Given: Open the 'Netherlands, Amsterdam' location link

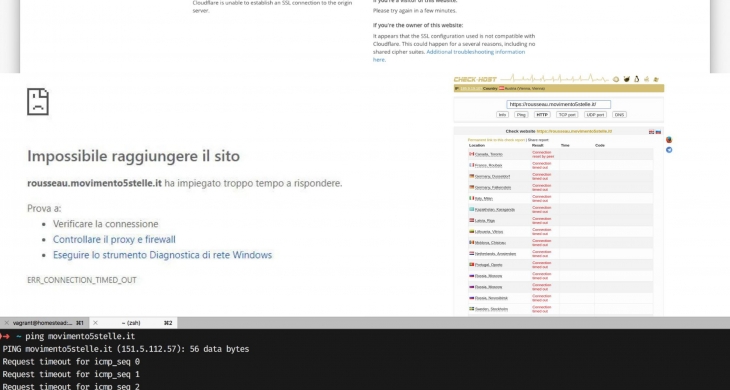Looking at the screenshot, I should (495, 254).
